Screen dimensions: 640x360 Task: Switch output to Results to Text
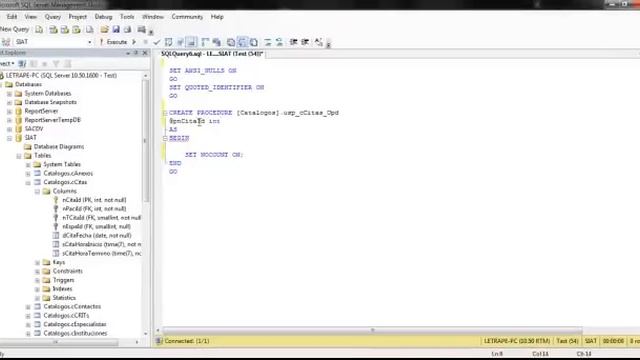231,42
